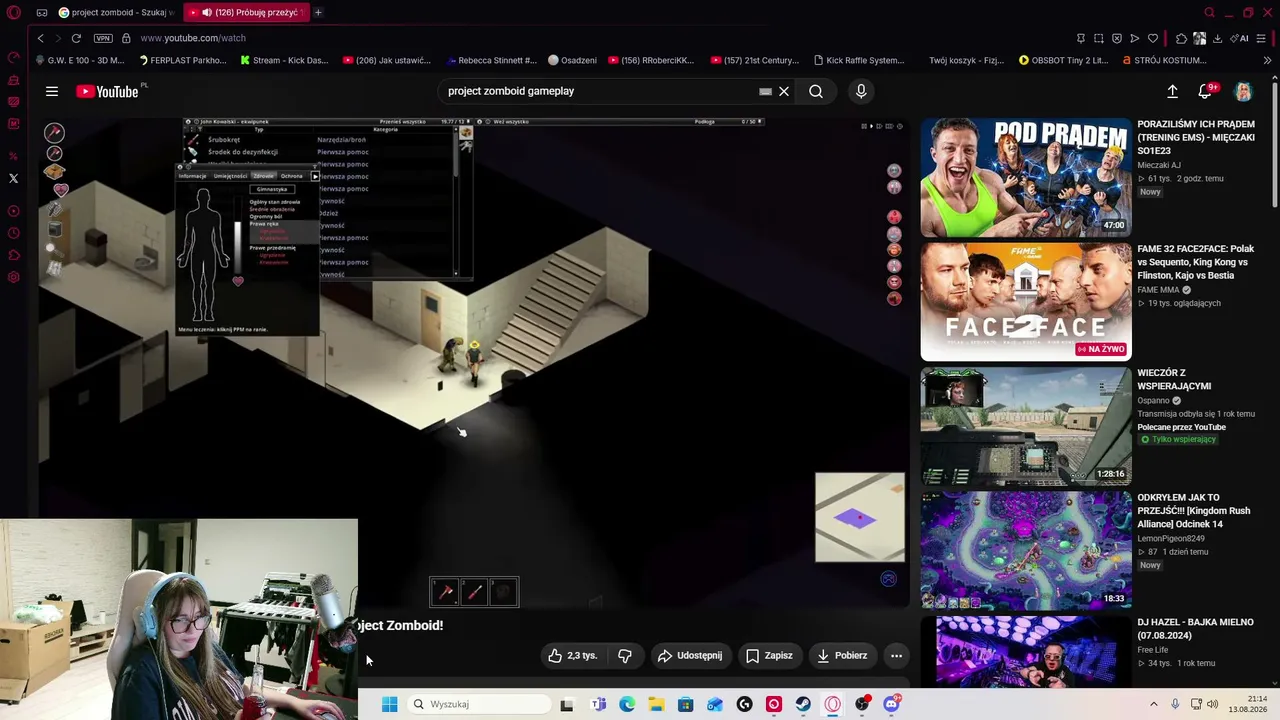Open 'G.W. E 100 - 3D M...' bookmark

79,60
